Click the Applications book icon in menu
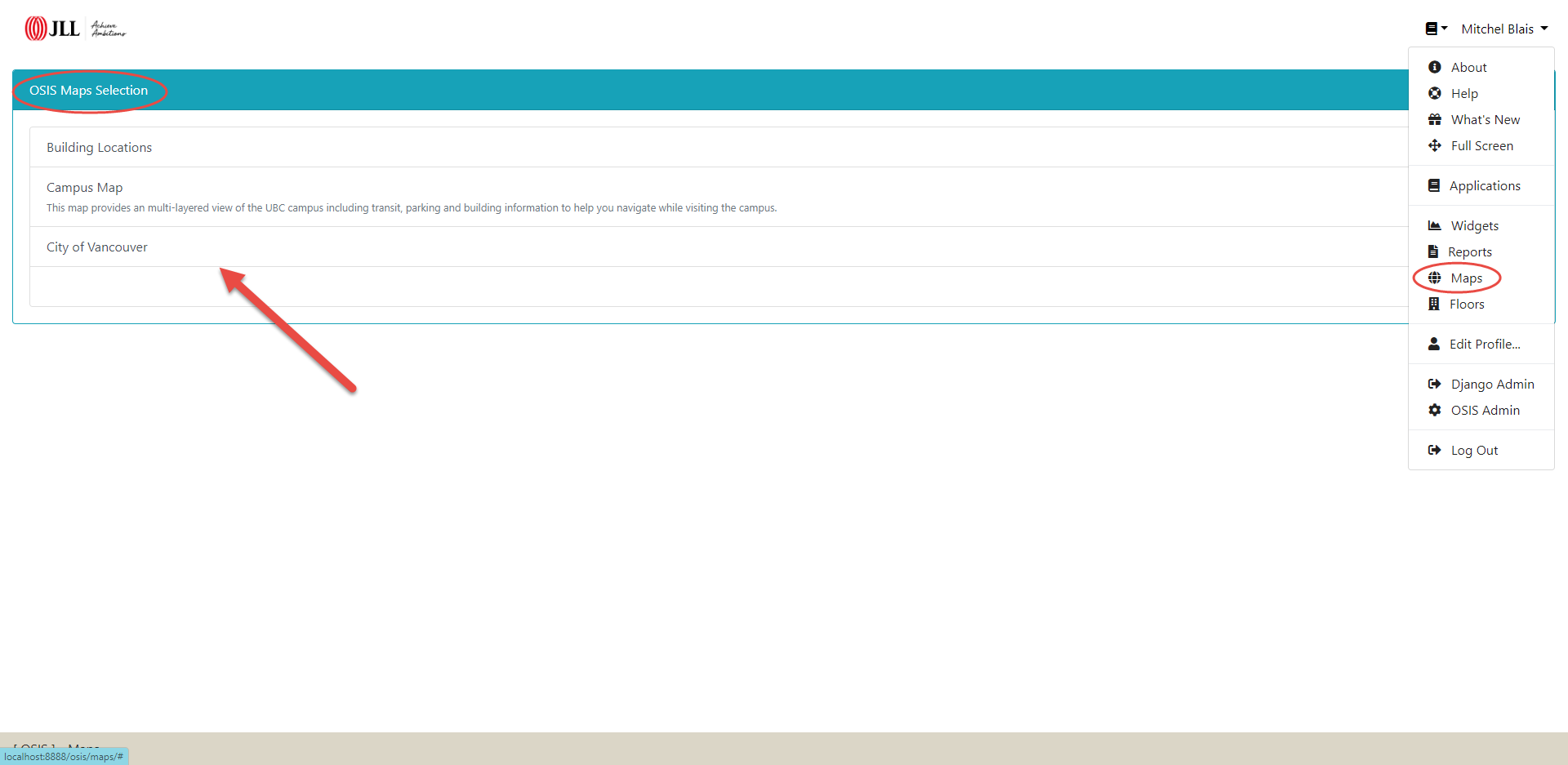The height and width of the screenshot is (765, 1568). pyautogui.click(x=1433, y=185)
